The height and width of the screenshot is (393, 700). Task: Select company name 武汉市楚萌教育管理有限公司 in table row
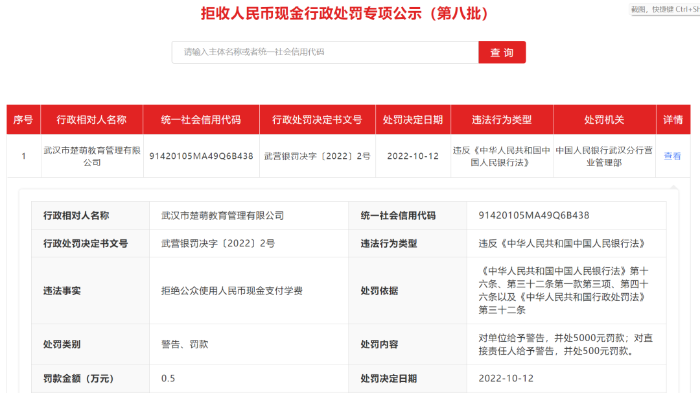[92, 156]
